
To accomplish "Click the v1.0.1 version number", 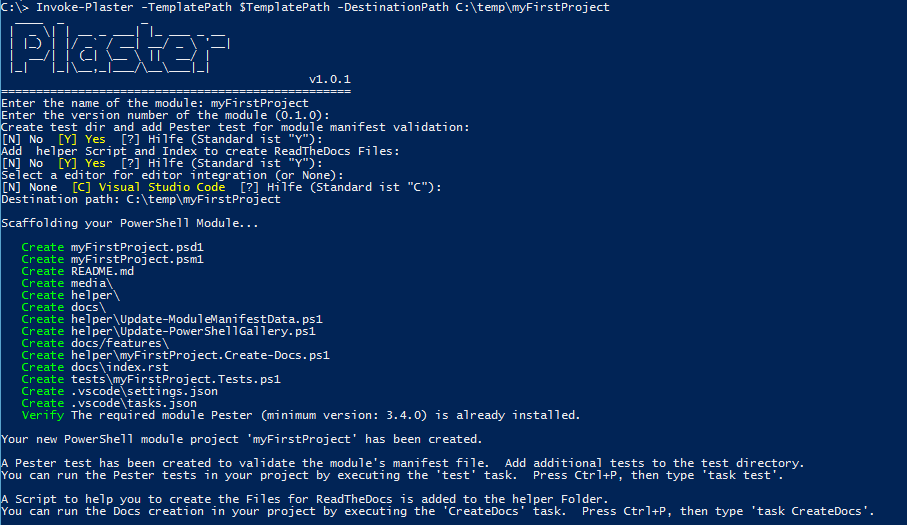I will tap(329, 78).
